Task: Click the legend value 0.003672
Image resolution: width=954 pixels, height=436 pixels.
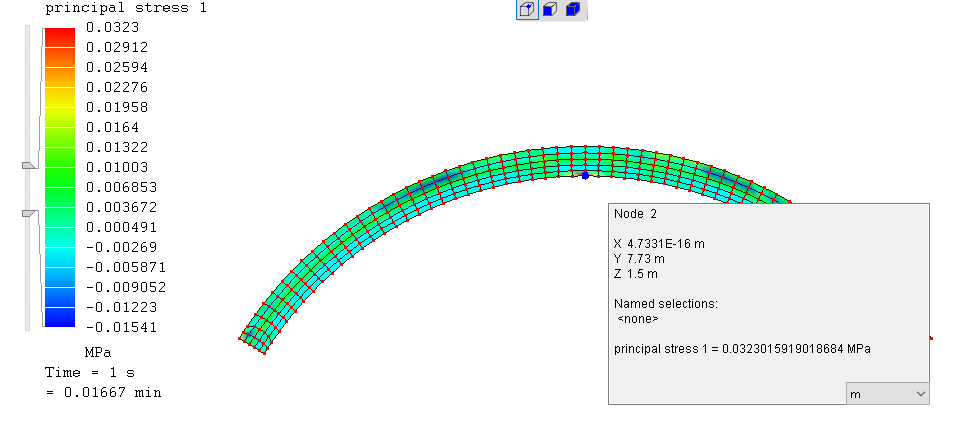Action: (x=122, y=207)
